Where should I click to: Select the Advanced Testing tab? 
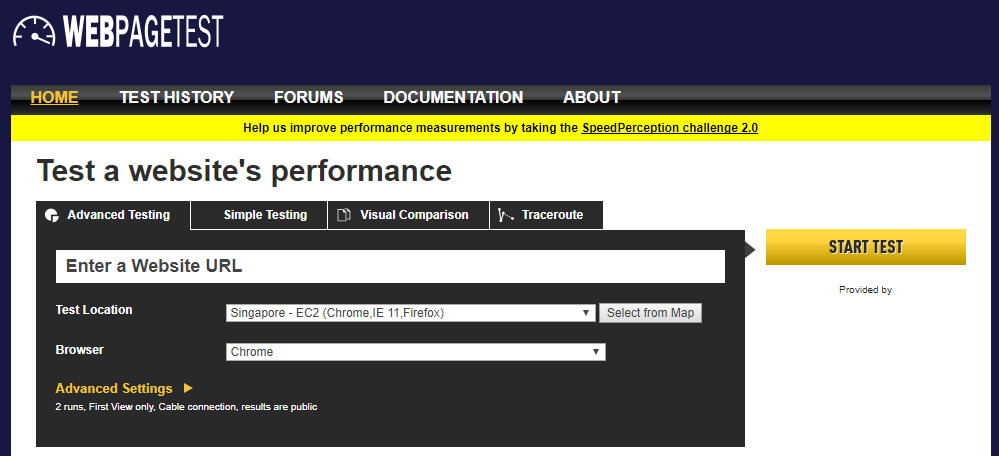113,215
